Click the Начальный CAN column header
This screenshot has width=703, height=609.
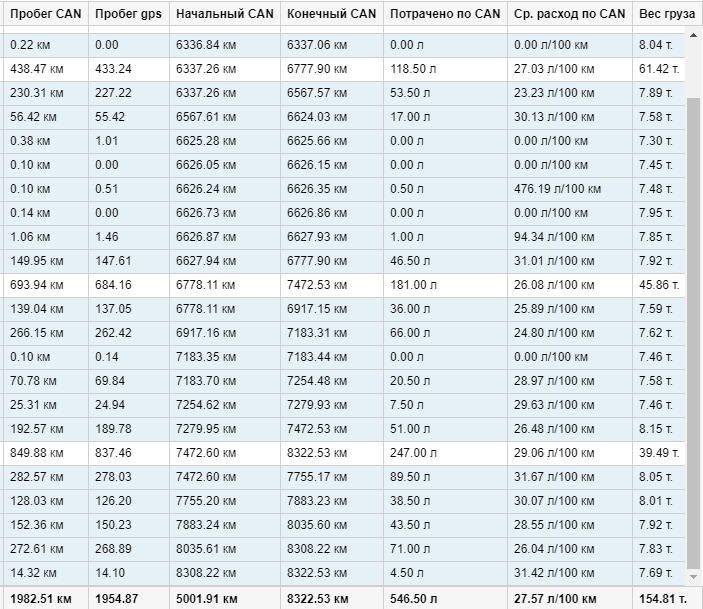225,14
